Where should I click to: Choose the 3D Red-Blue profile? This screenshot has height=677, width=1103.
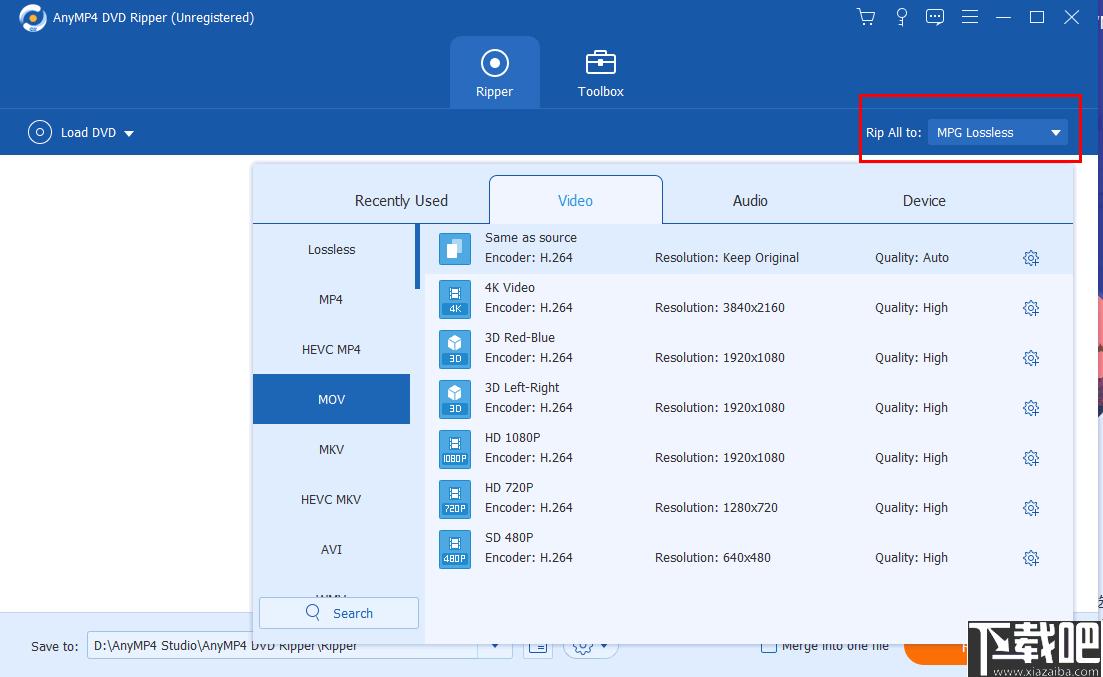pyautogui.click(x=749, y=349)
